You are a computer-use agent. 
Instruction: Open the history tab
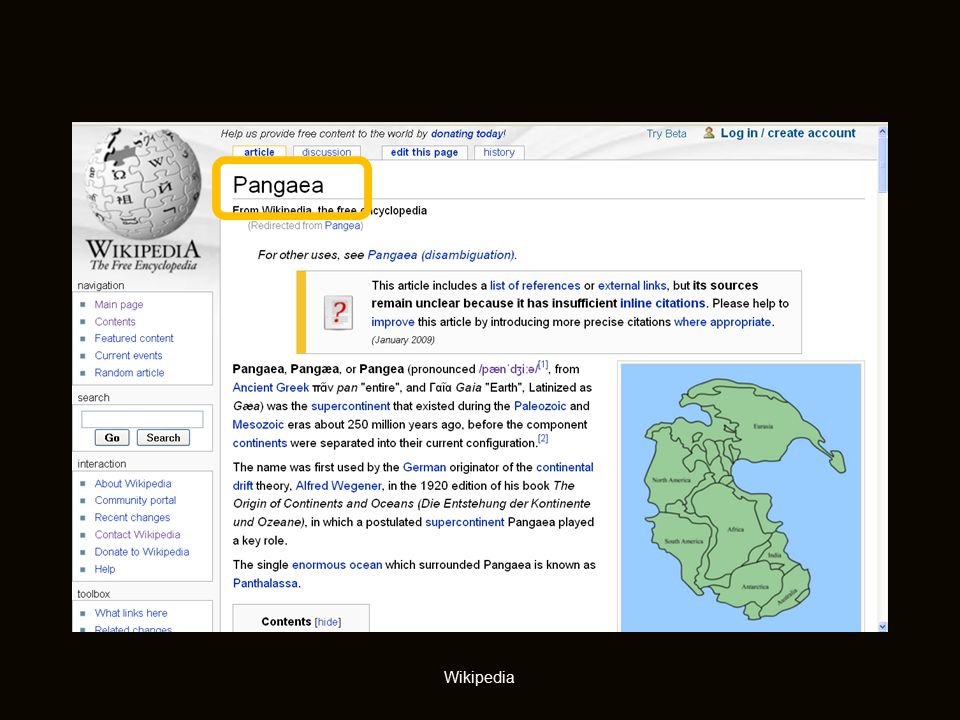tap(499, 152)
